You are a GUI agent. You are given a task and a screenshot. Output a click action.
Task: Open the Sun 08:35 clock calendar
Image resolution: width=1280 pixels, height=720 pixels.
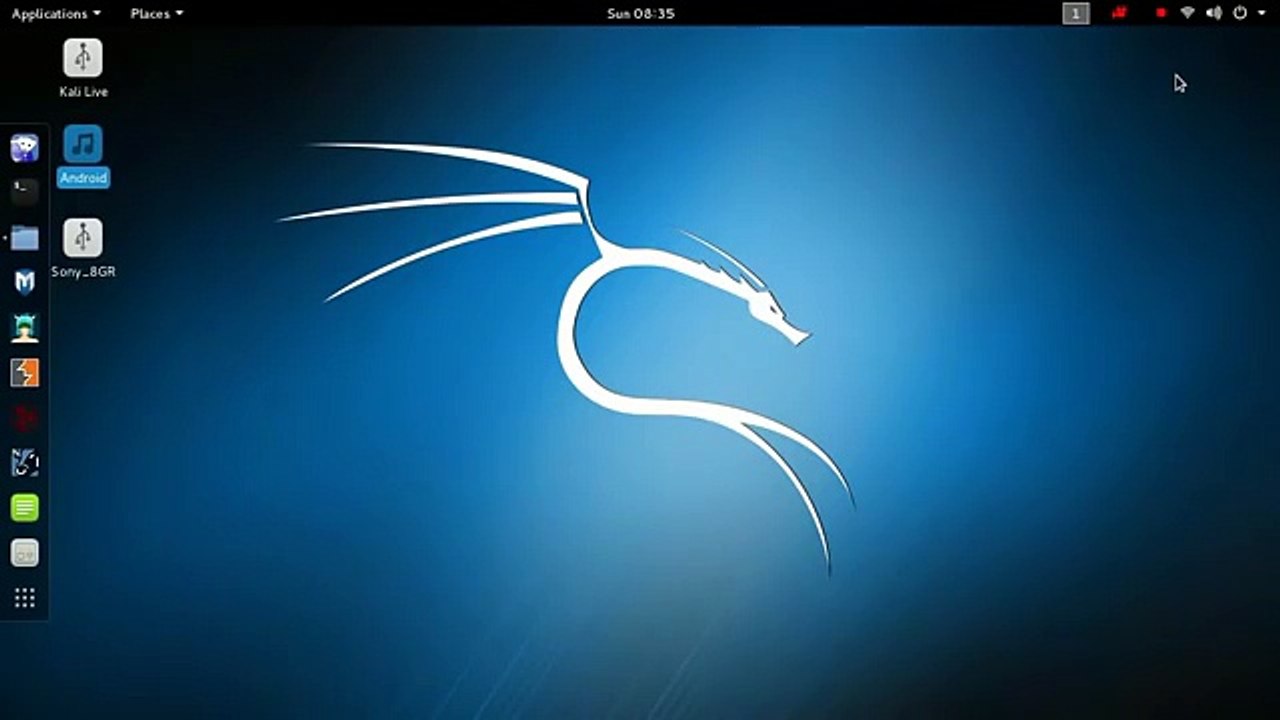(x=641, y=13)
